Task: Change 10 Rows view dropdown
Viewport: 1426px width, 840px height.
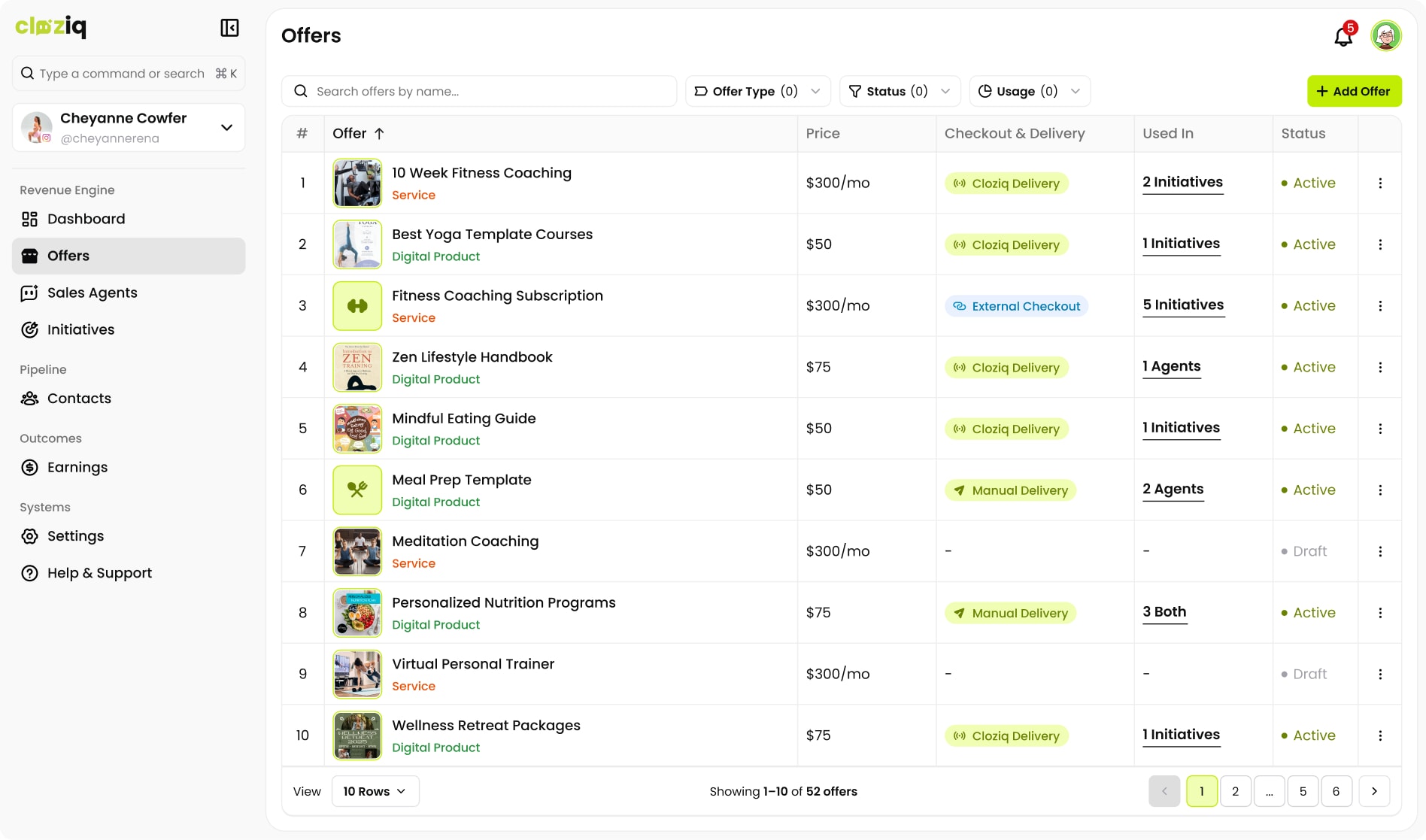Action: pyautogui.click(x=375, y=791)
